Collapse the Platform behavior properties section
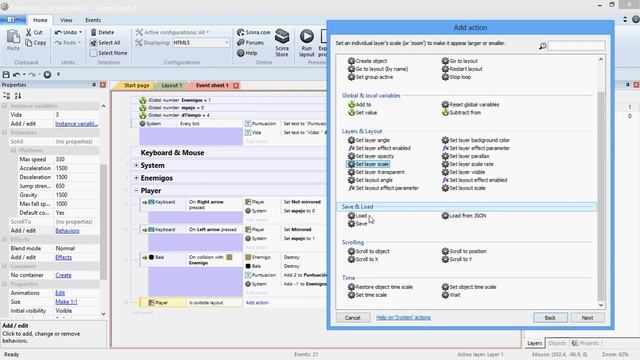The width and height of the screenshot is (640, 360). point(13,150)
